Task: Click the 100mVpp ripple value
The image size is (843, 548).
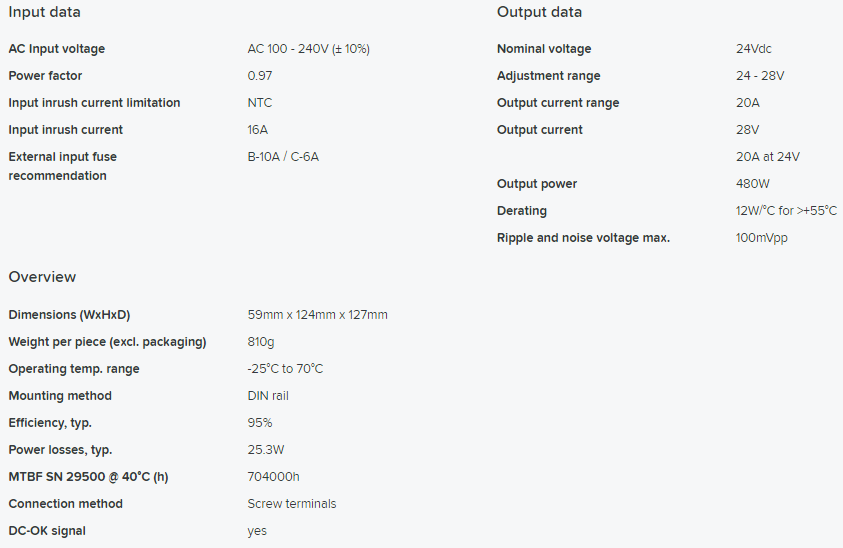Action: click(761, 238)
